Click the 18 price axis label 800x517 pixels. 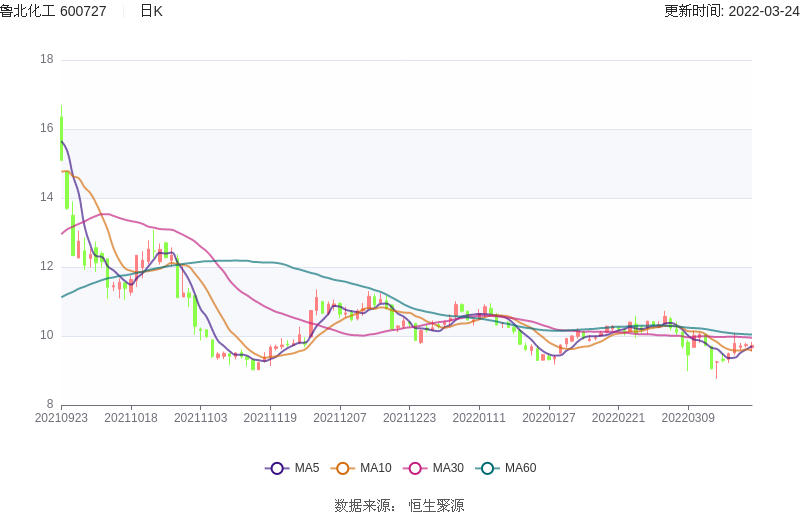[x=46, y=59]
